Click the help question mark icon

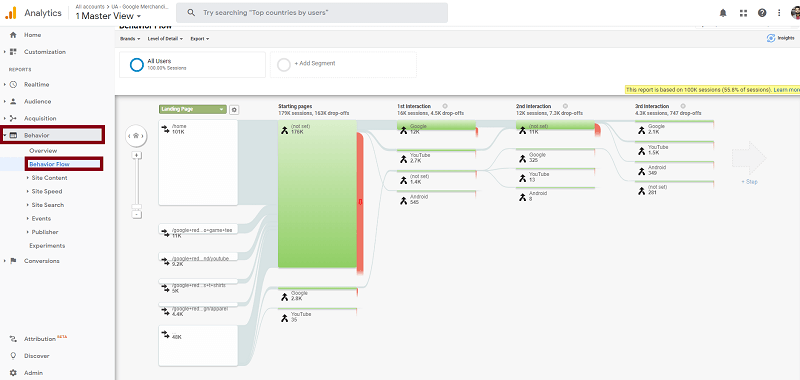click(x=762, y=13)
